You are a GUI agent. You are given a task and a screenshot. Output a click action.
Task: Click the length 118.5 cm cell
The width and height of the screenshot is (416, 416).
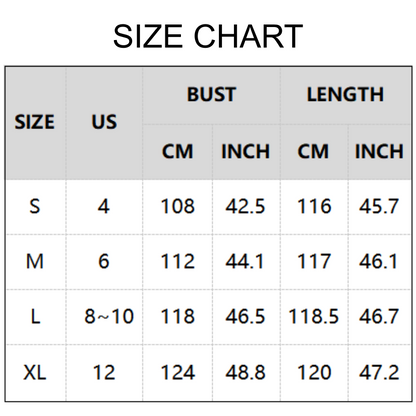click(314, 316)
